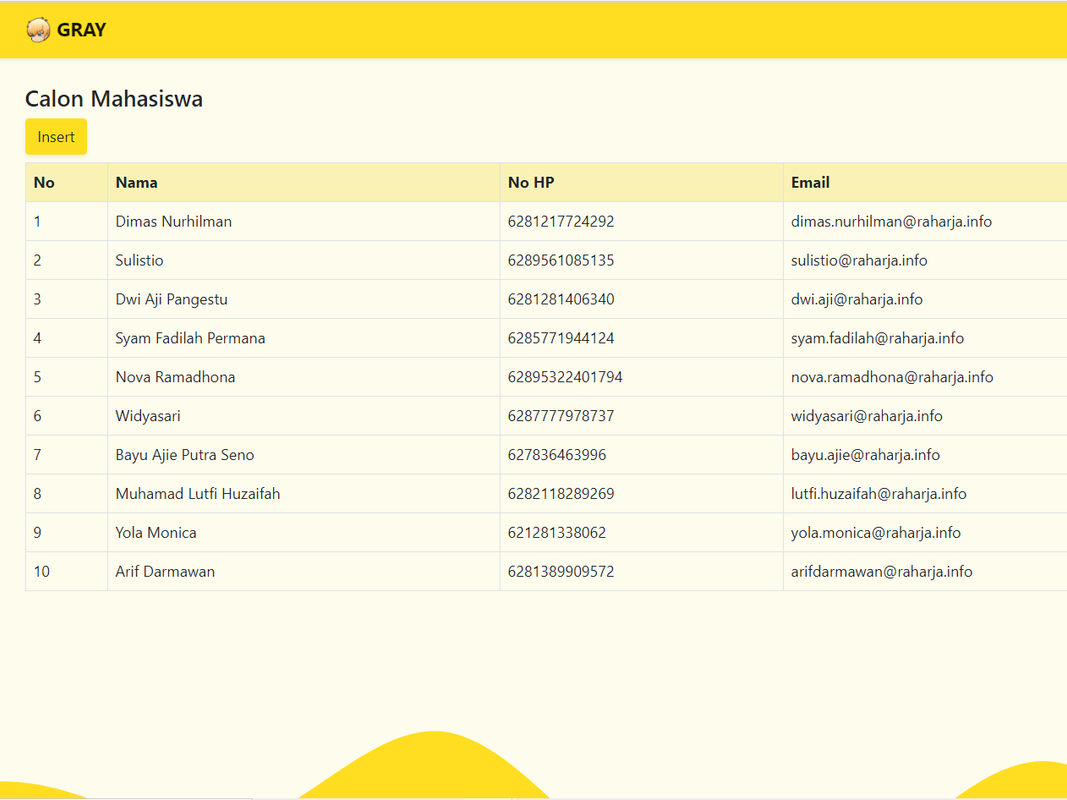Select email yola.monica@raharja.info

876,532
